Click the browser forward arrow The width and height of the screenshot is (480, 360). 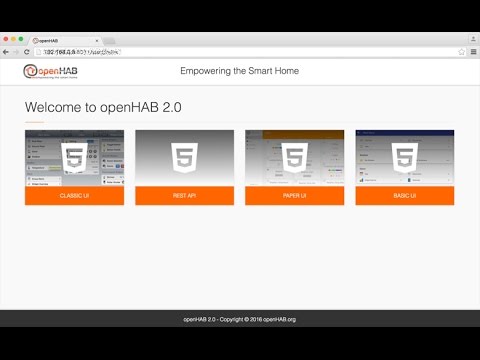[16, 52]
